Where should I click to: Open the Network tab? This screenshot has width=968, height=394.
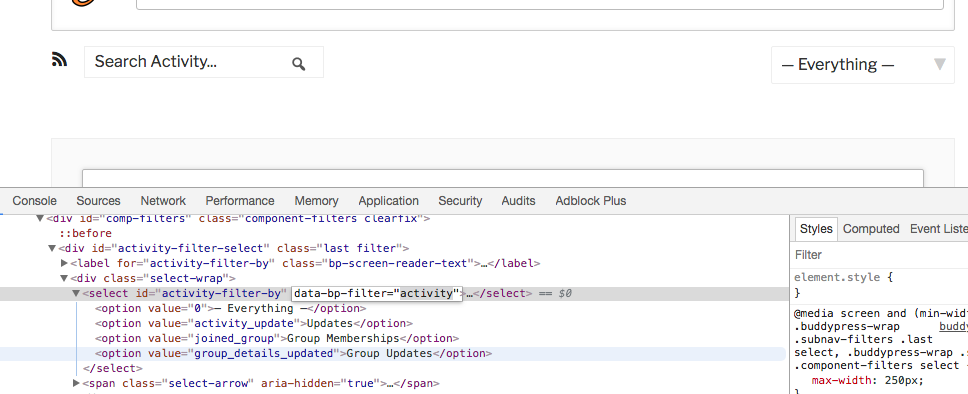click(x=163, y=201)
